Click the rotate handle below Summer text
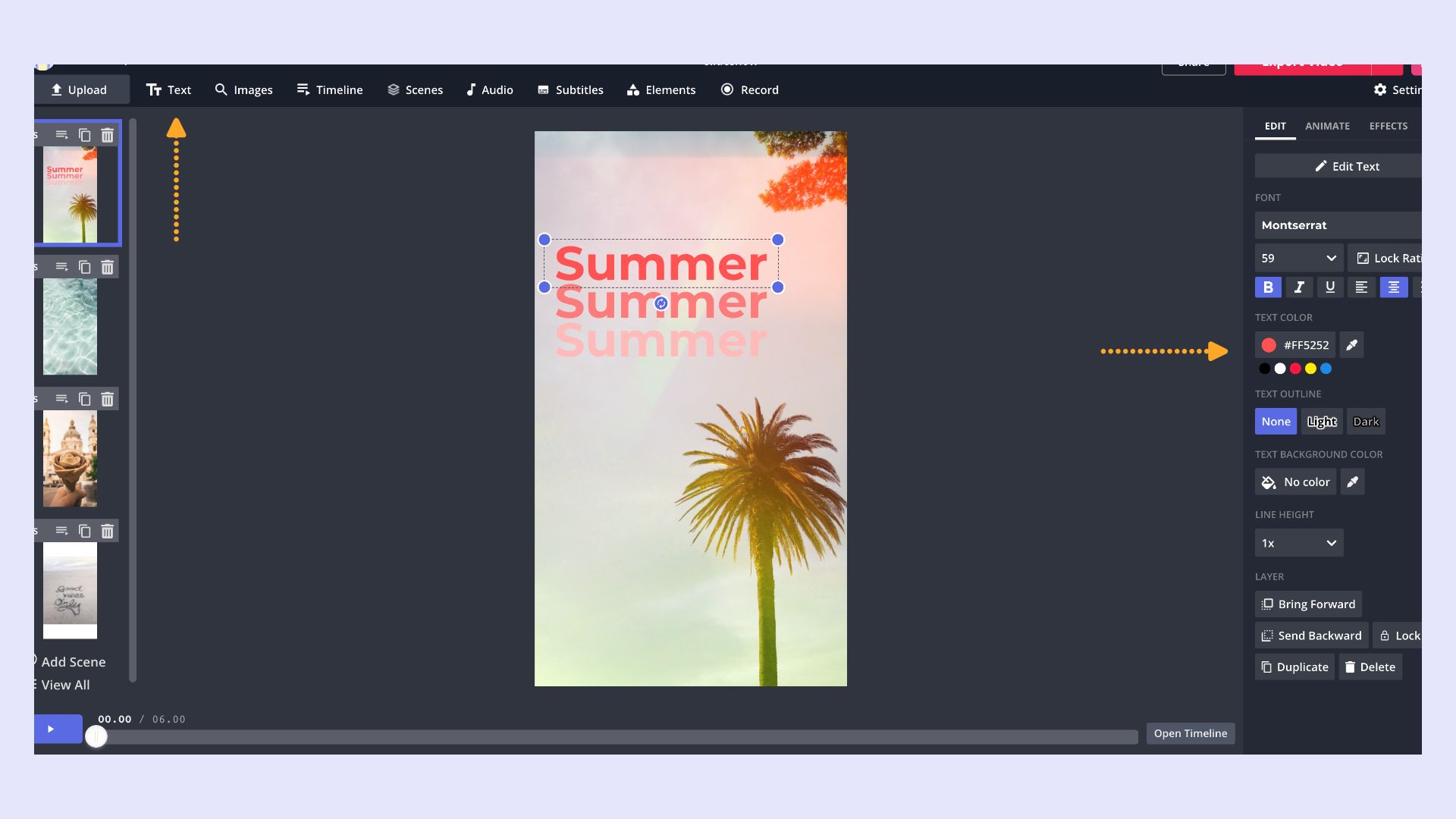Viewport: 1456px width, 819px height. 661,303
